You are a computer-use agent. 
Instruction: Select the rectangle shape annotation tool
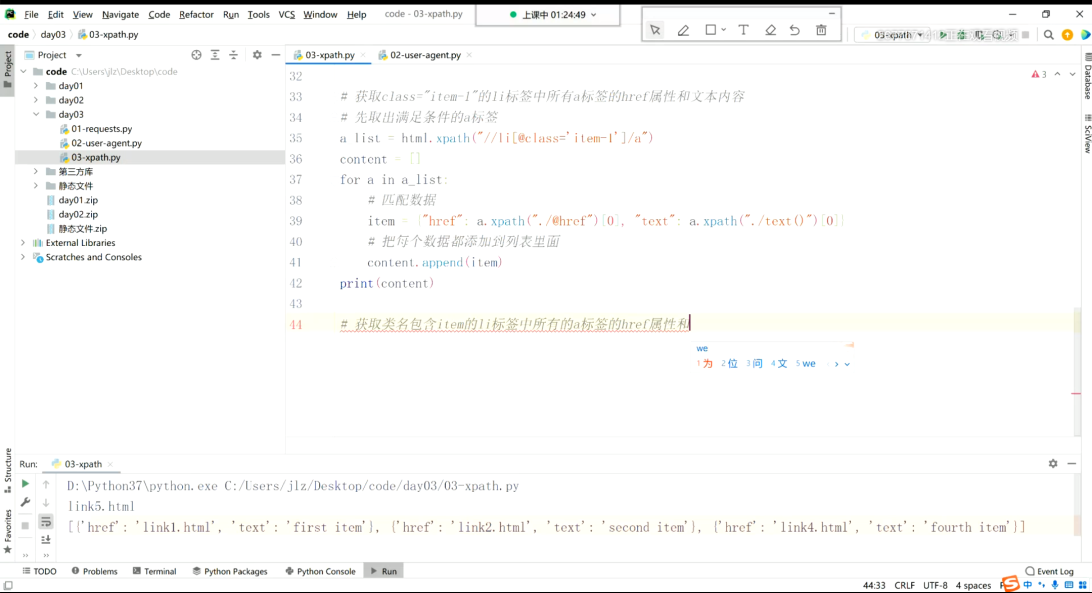pyautogui.click(x=710, y=30)
